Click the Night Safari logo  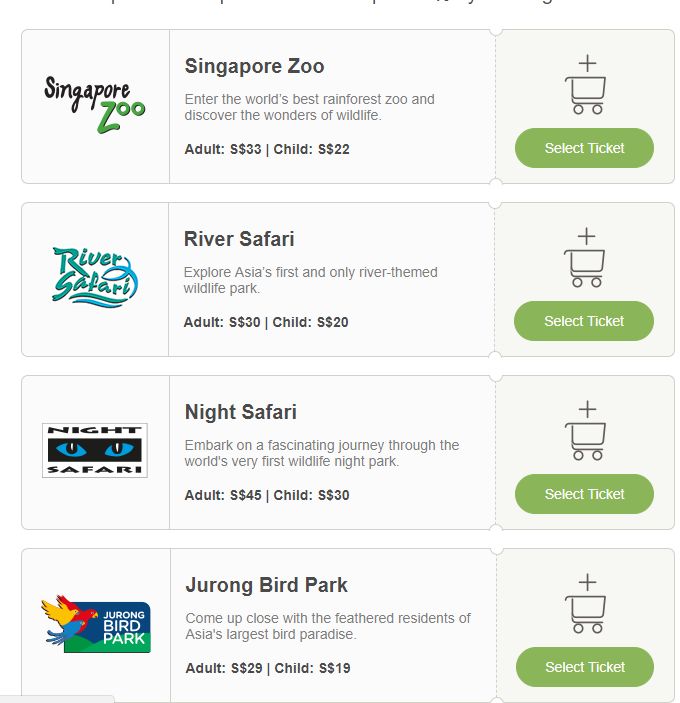[94, 450]
